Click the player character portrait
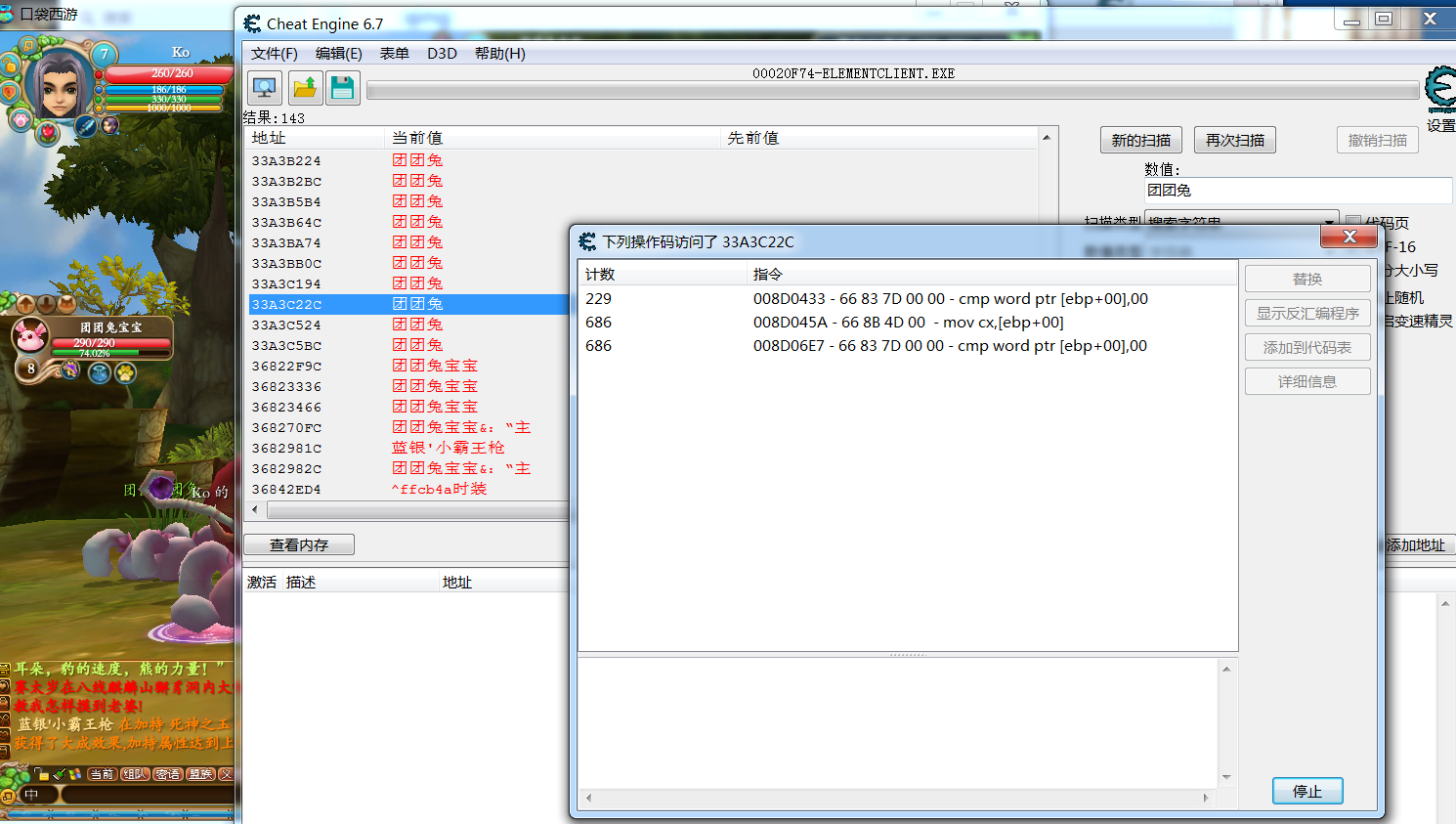 point(59,85)
